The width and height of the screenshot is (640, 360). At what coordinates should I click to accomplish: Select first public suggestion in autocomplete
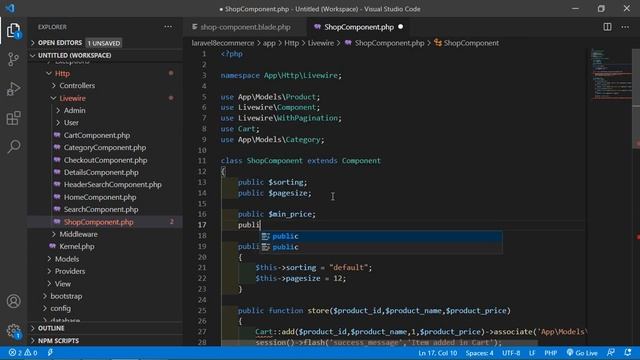pos(381,236)
